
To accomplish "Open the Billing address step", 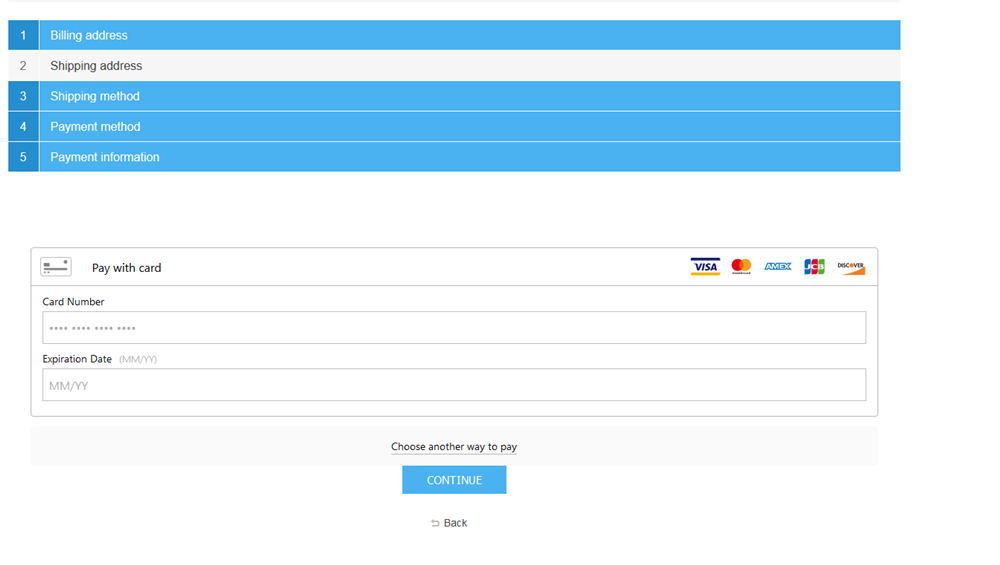I will pyautogui.click(x=454, y=35).
